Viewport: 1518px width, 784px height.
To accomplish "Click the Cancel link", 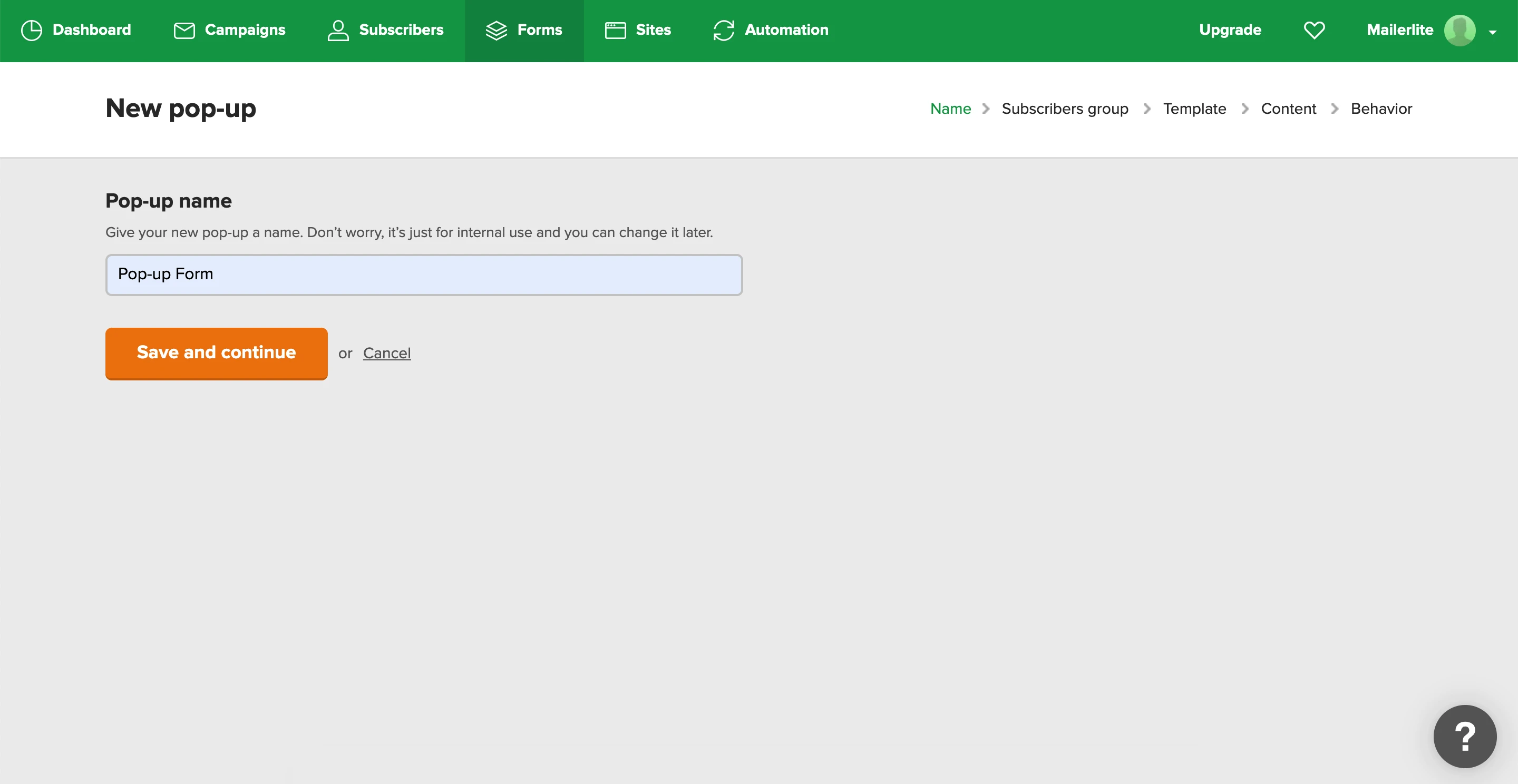I will [386, 353].
